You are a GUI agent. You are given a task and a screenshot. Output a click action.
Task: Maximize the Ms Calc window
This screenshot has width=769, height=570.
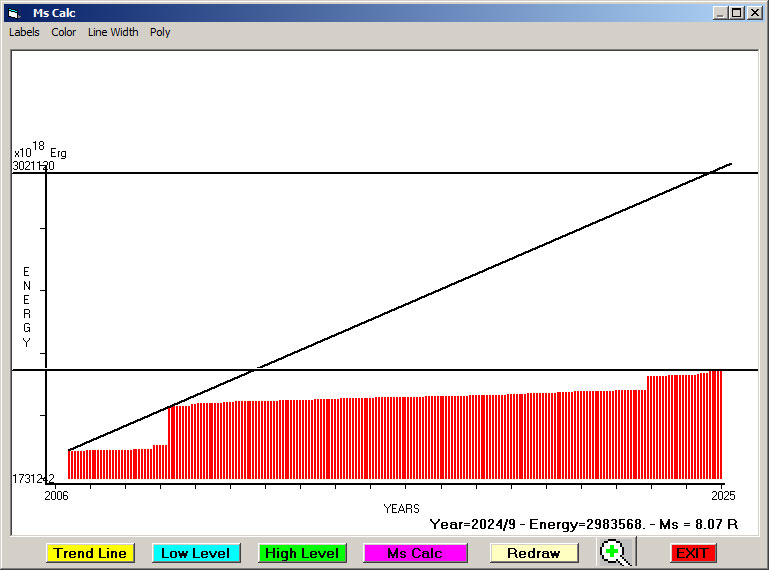coord(737,13)
